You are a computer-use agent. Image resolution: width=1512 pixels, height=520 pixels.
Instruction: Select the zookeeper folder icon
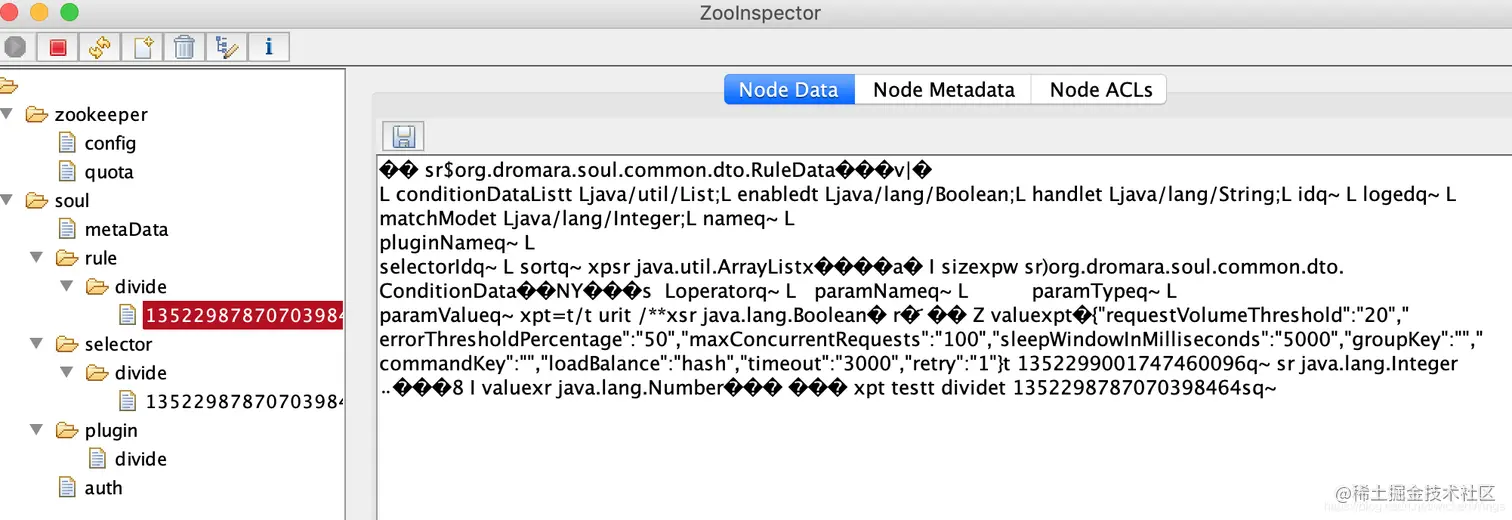tap(37, 115)
